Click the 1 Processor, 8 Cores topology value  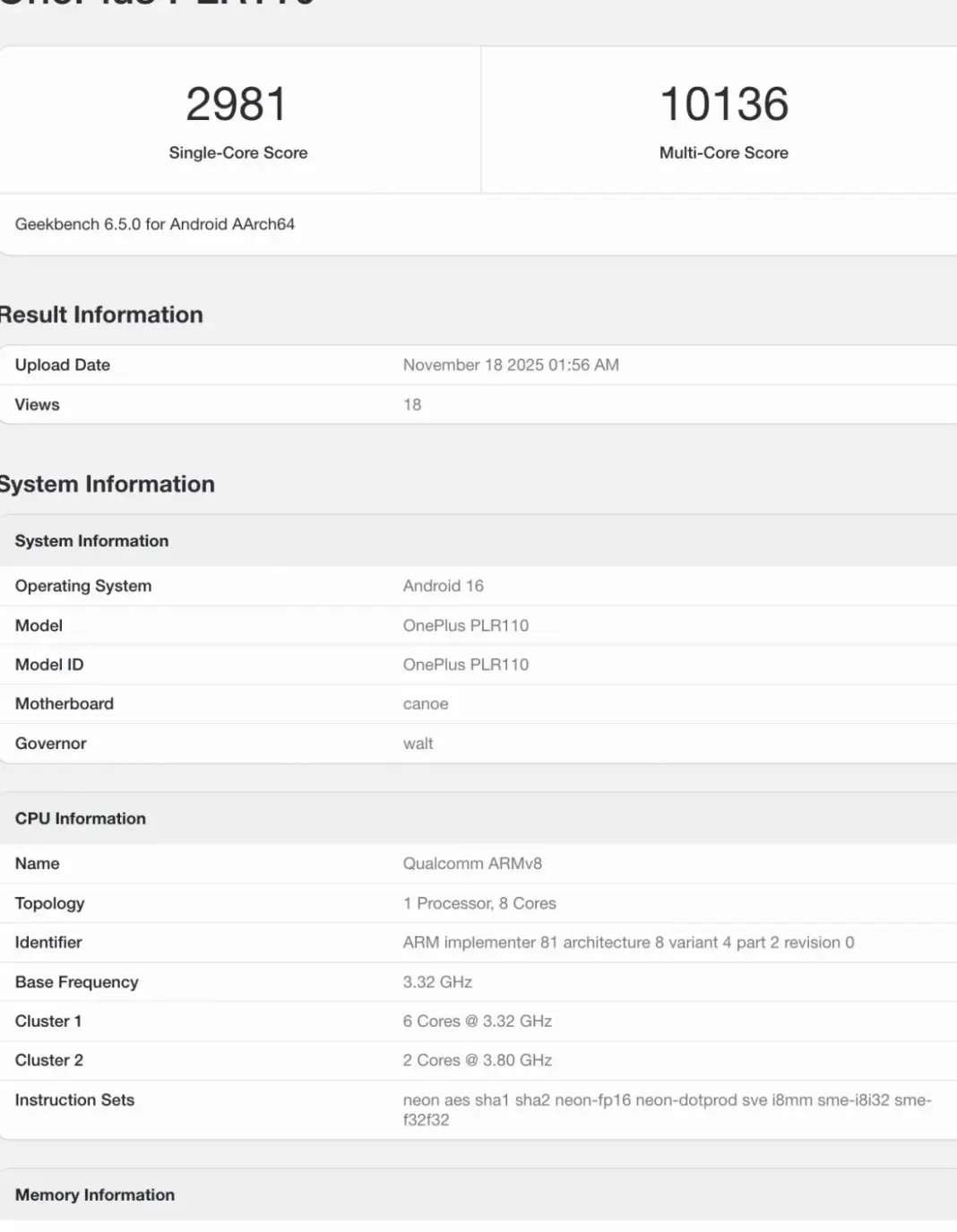pyautogui.click(x=479, y=903)
